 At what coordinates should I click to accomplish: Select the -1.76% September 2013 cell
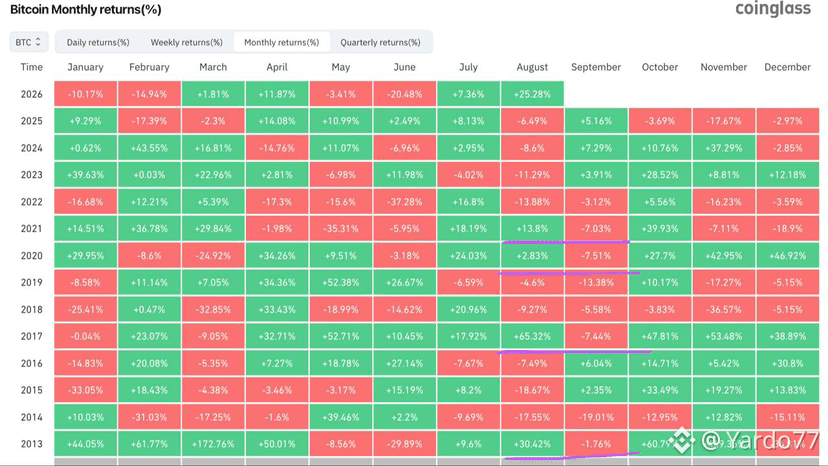click(596, 444)
